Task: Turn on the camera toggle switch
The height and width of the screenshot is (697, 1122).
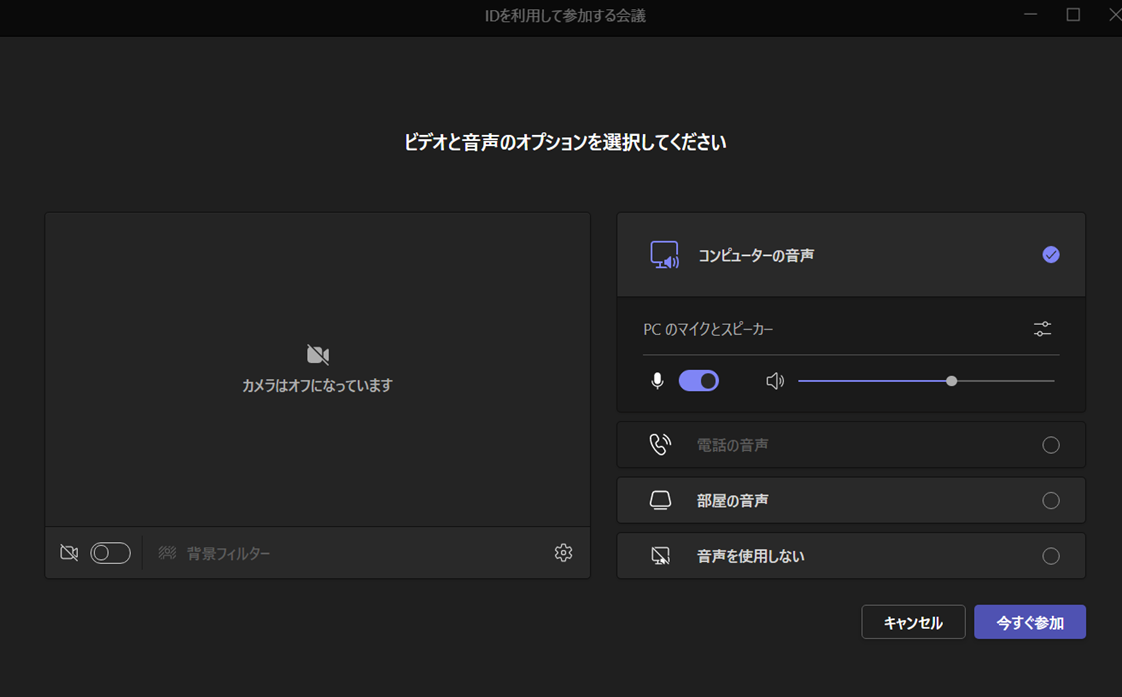Action: click(110, 553)
